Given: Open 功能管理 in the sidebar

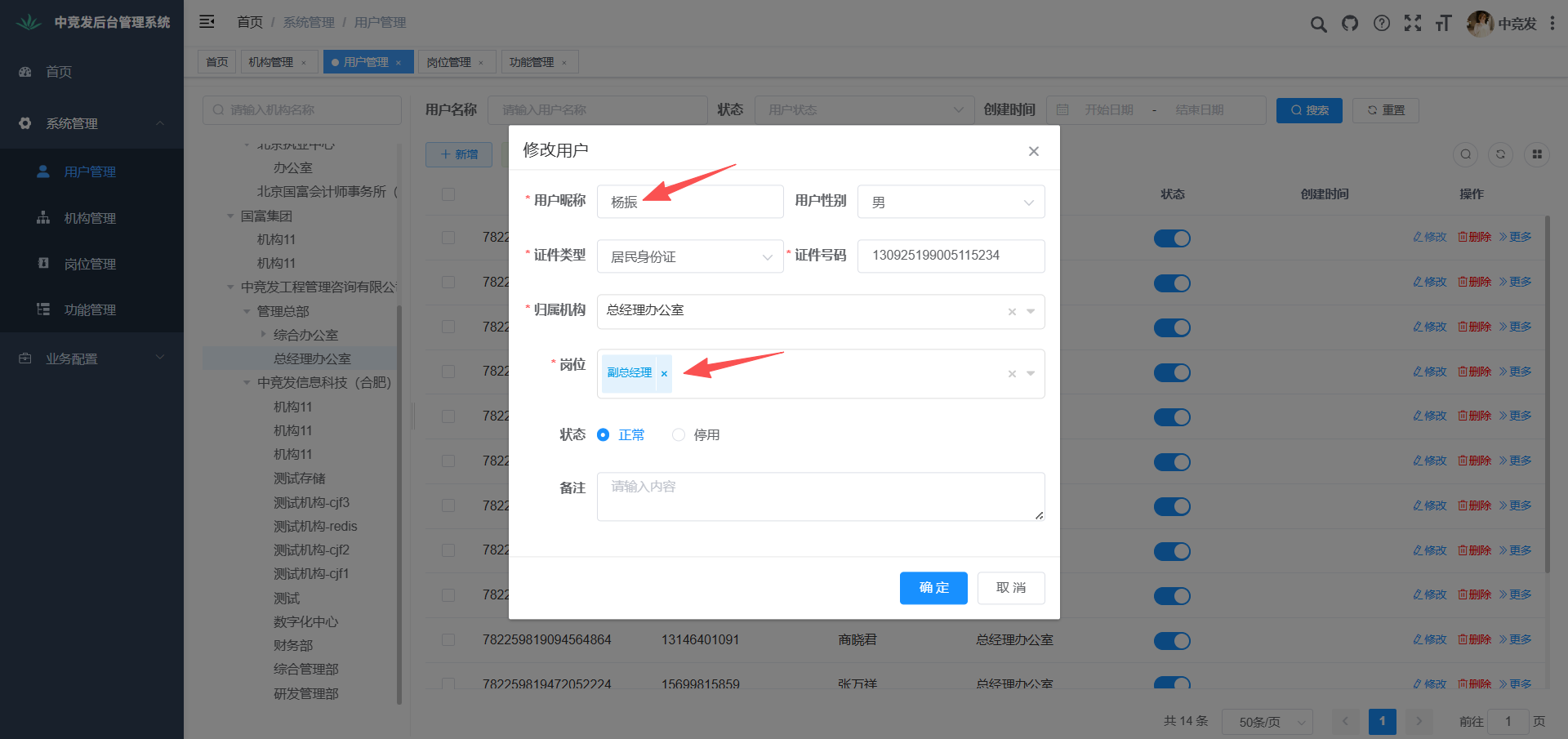Looking at the screenshot, I should pos(91,309).
